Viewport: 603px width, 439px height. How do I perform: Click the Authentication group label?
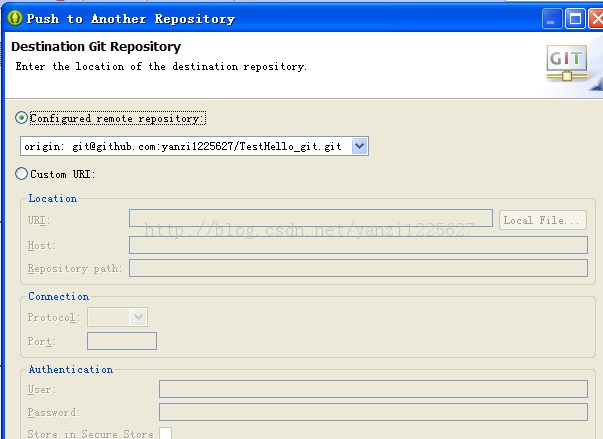coord(71,369)
